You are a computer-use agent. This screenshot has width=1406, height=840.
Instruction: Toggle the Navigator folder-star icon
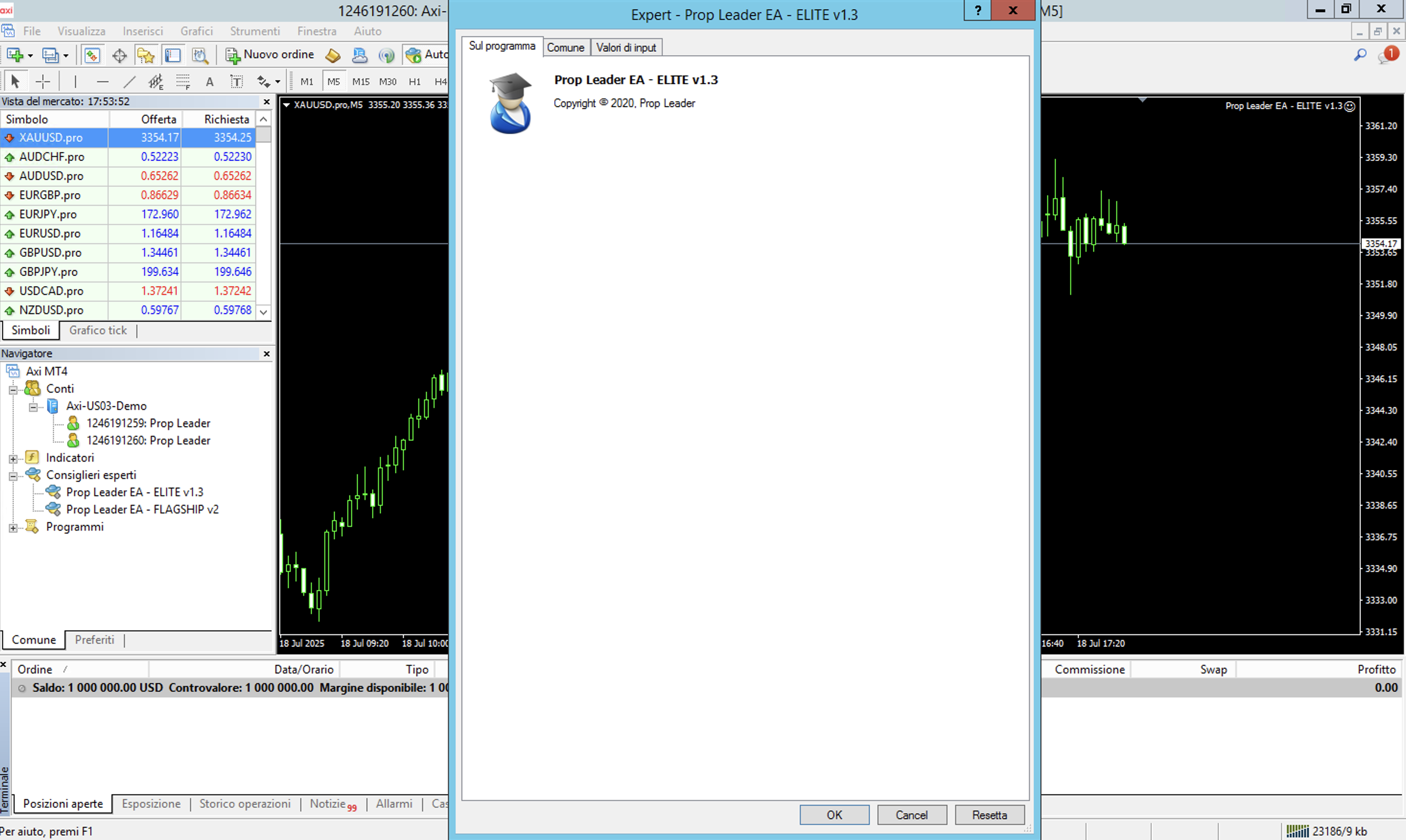click(x=145, y=55)
